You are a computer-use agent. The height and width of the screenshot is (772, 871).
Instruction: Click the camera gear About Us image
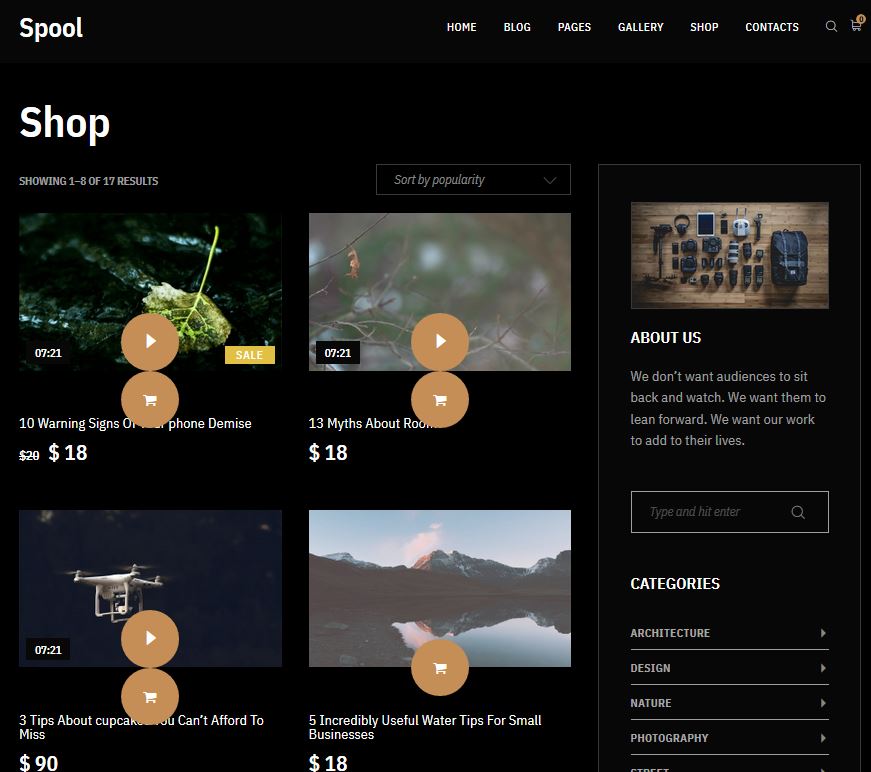pyautogui.click(x=729, y=255)
